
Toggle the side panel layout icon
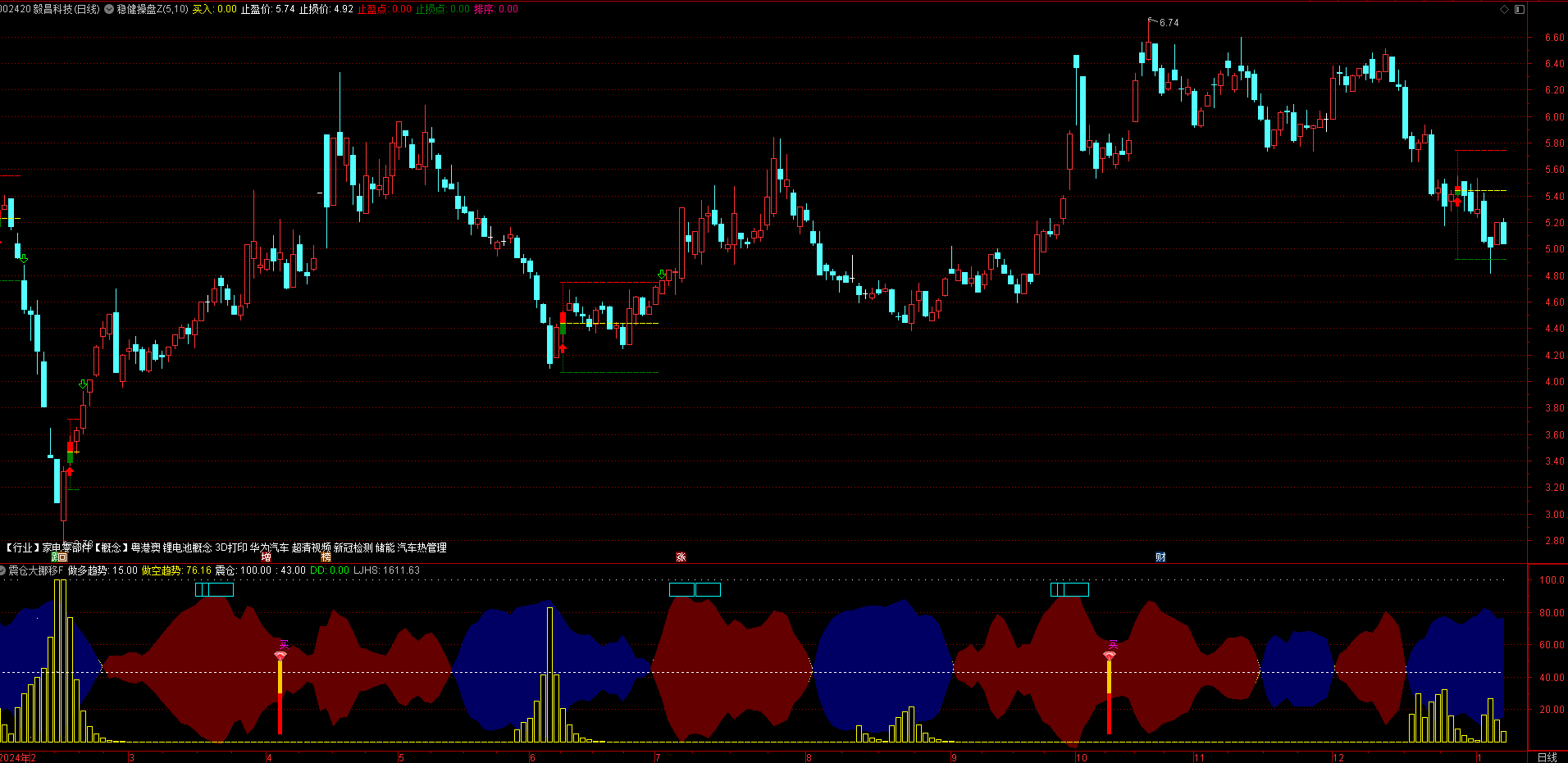click(1519, 9)
